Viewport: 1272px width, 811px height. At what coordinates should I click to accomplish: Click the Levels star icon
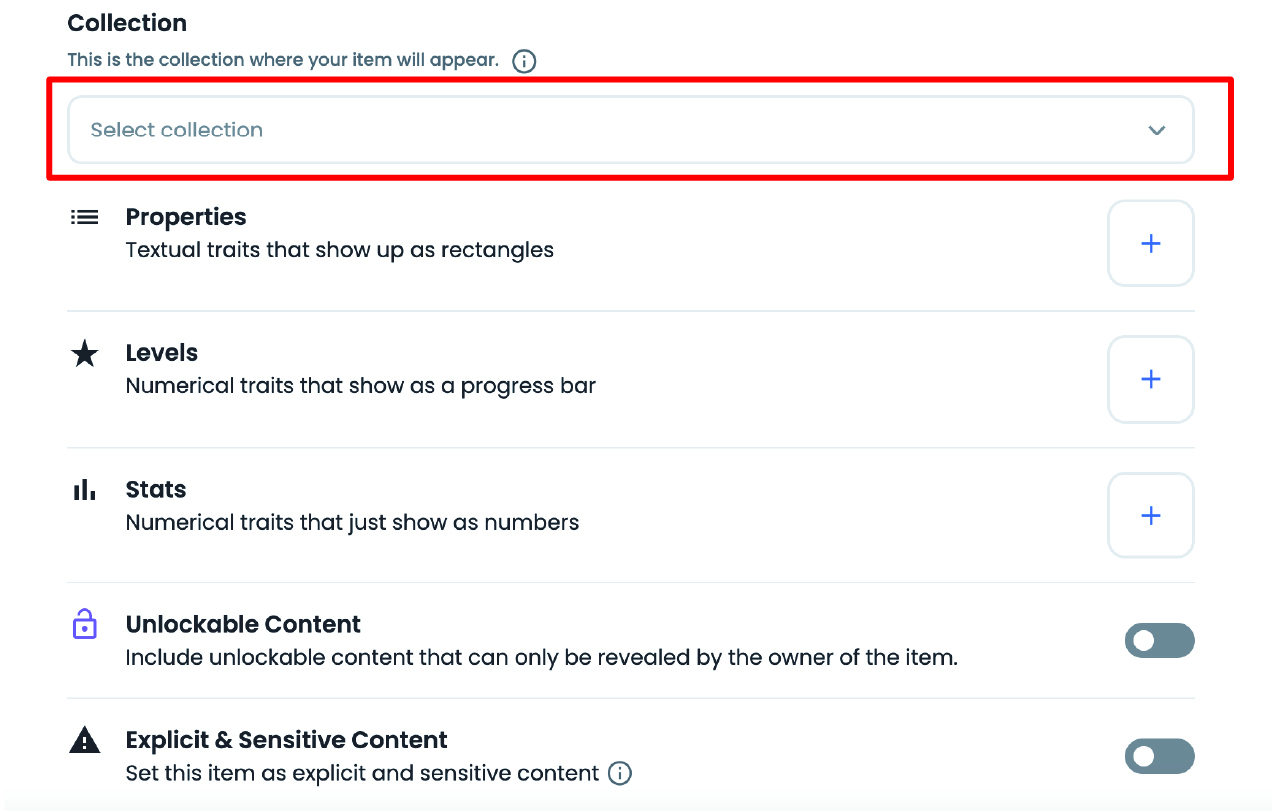click(85, 353)
